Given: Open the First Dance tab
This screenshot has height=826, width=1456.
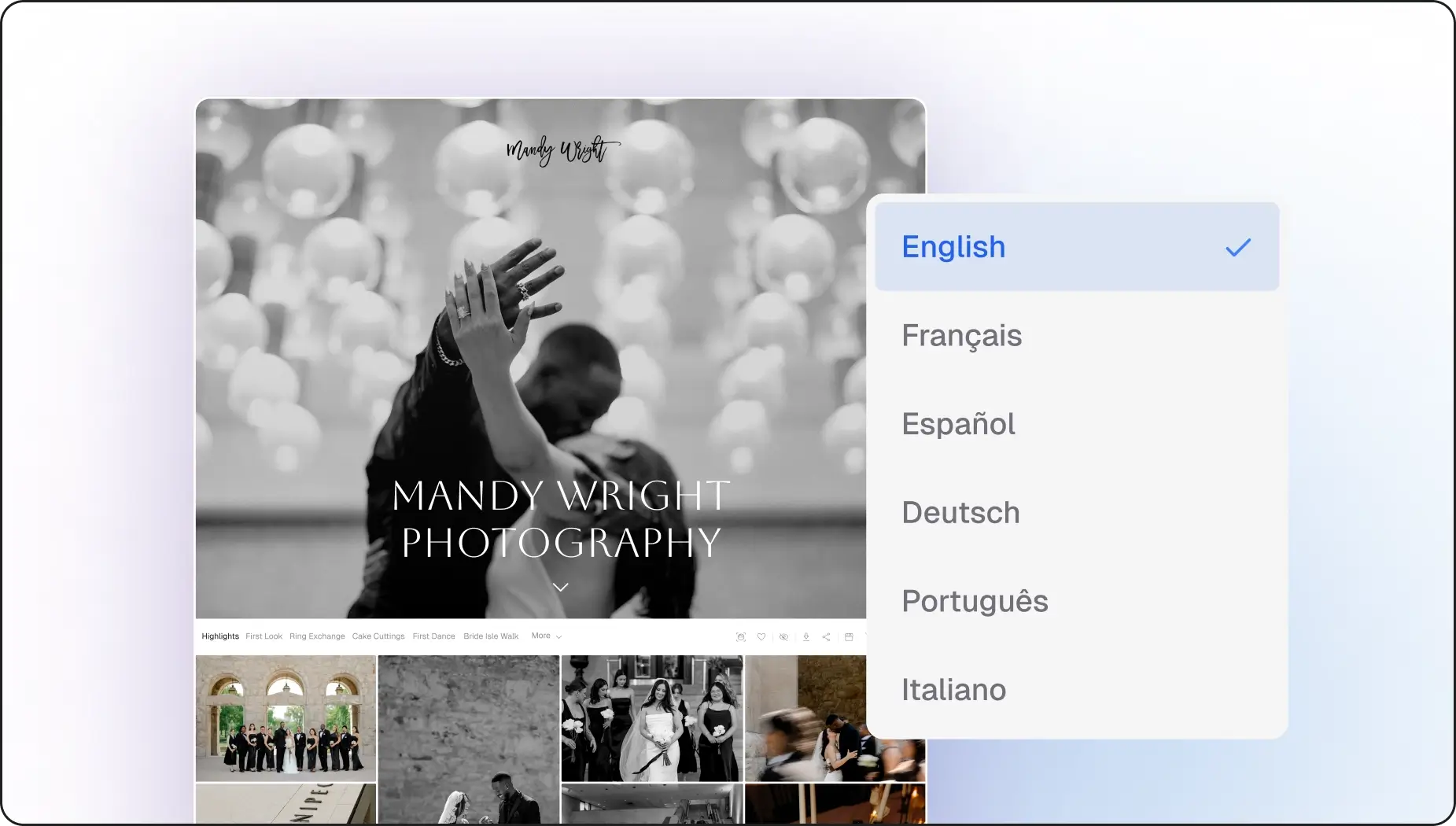Looking at the screenshot, I should pos(433,636).
